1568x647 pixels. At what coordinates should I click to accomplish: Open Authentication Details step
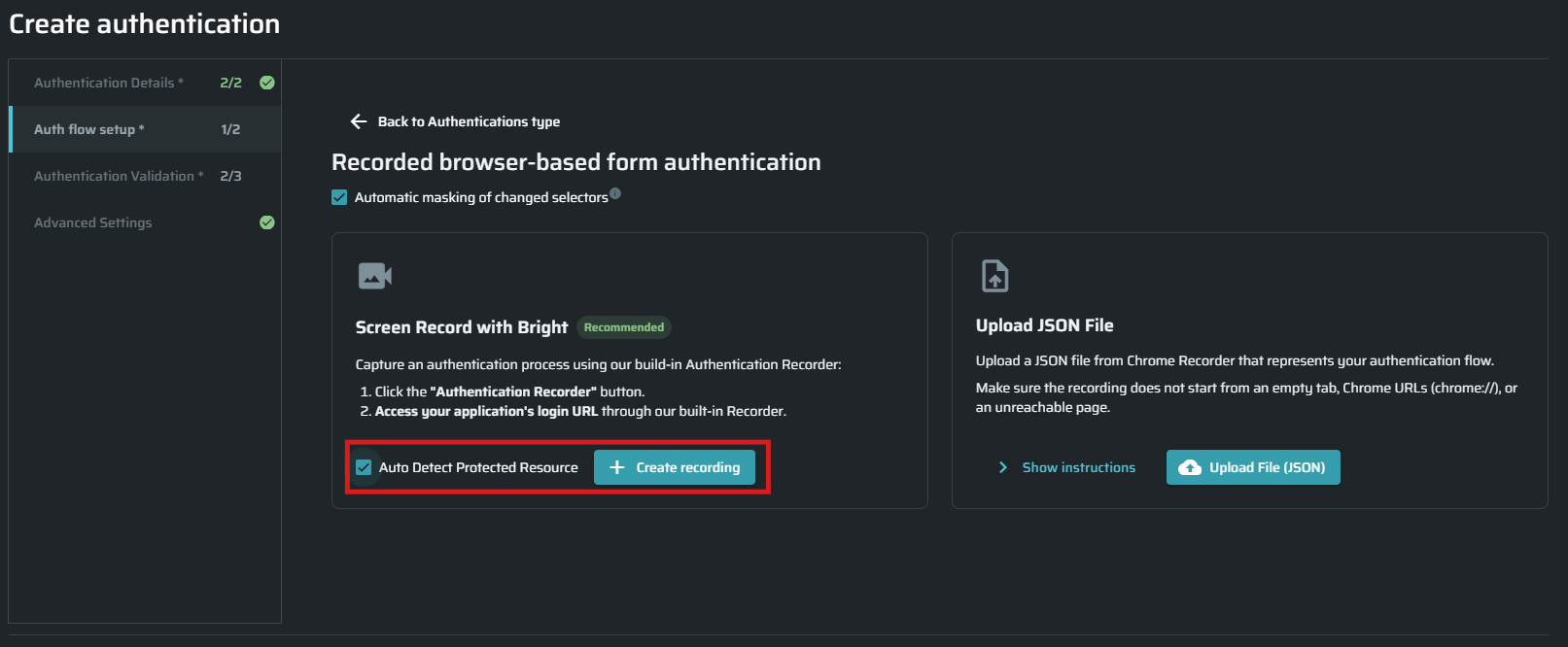coord(145,83)
